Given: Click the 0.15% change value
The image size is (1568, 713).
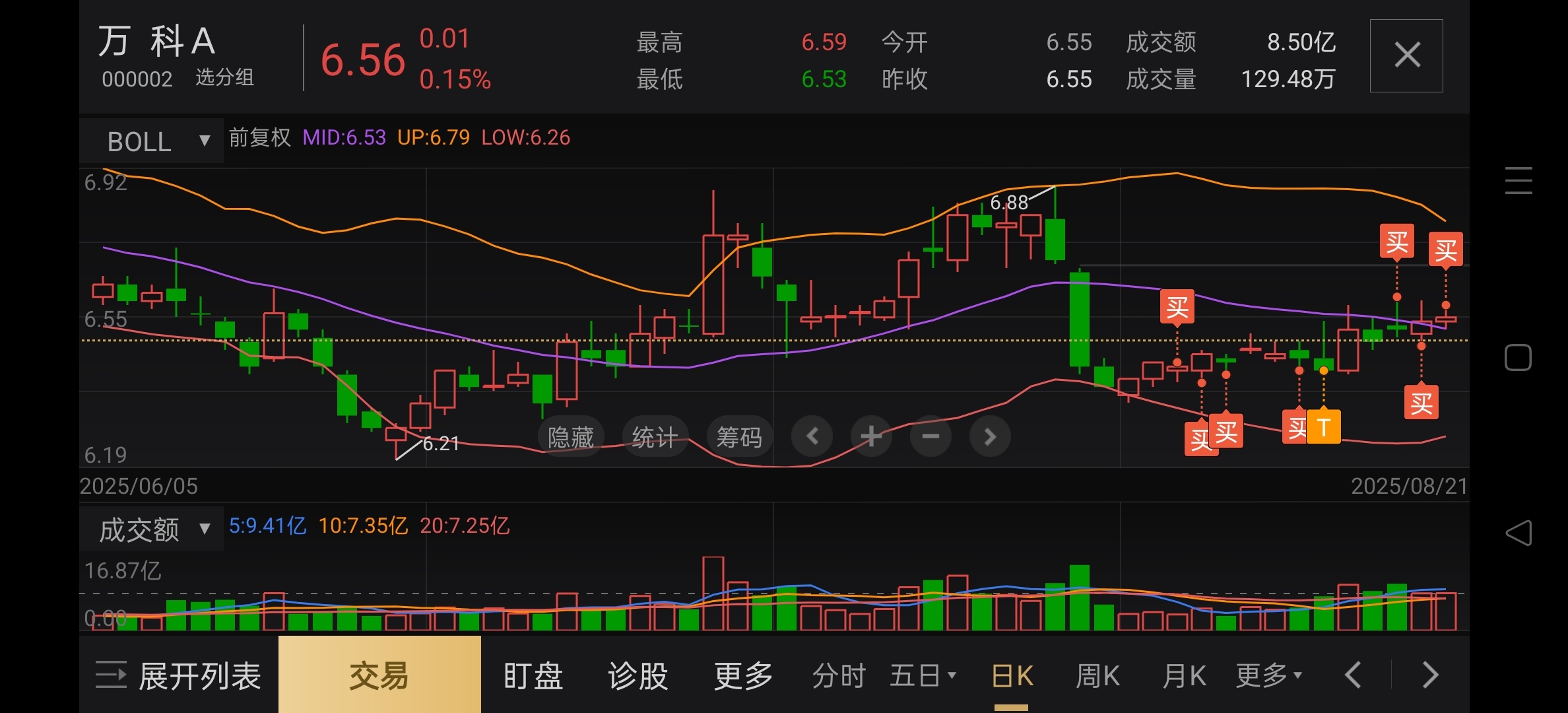Looking at the screenshot, I should click(x=455, y=80).
